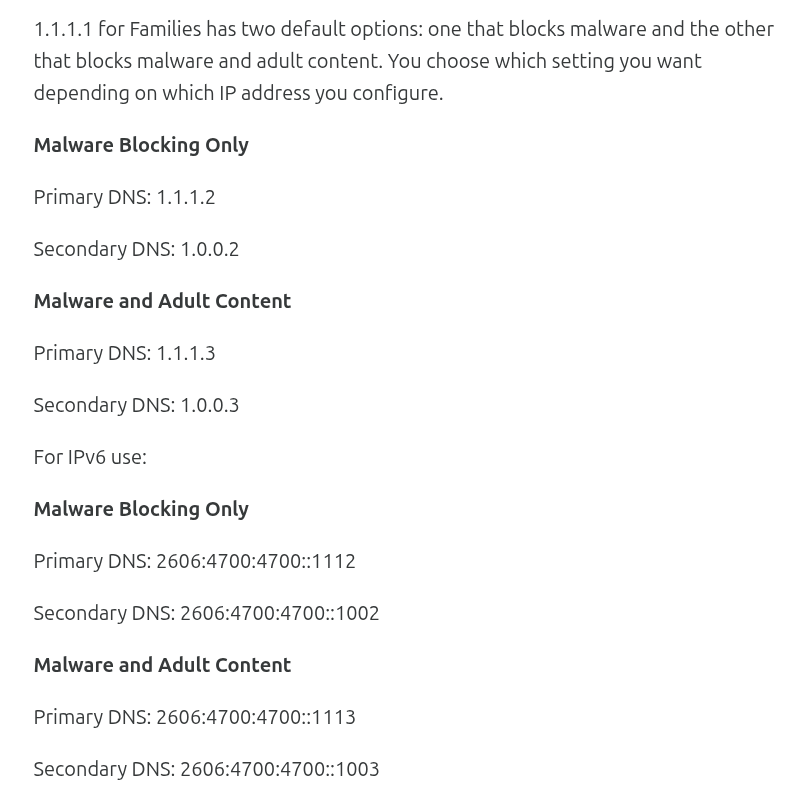Click Primary DNS 2606:4700:4700::1112 line
This screenshot has width=794, height=800.
tap(194, 561)
